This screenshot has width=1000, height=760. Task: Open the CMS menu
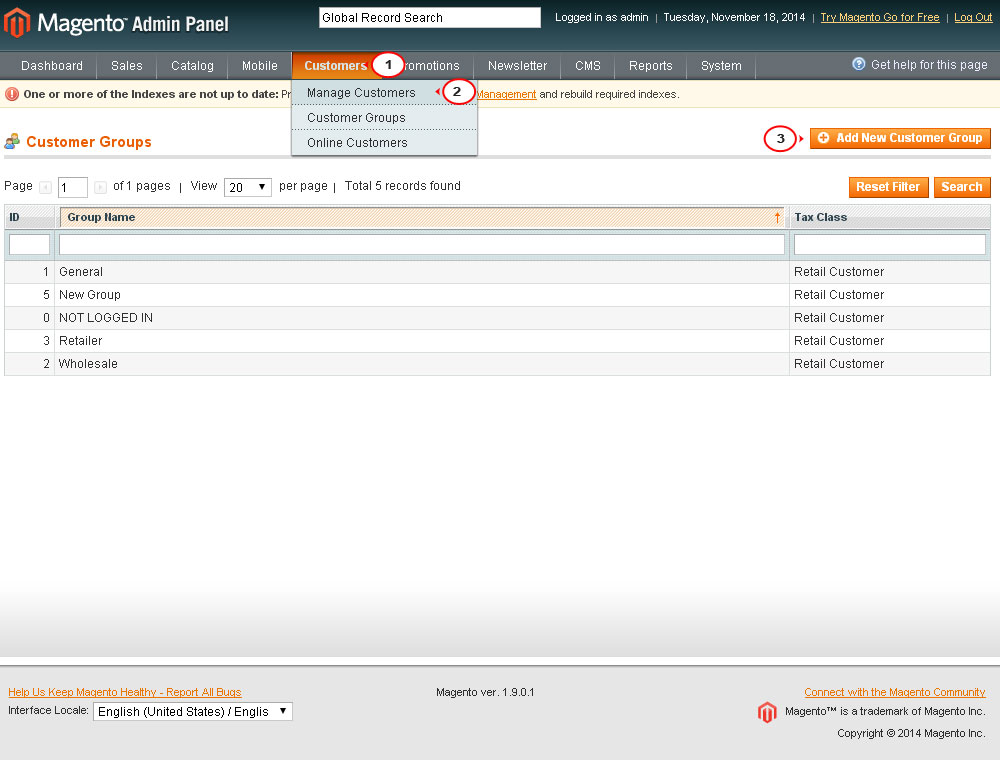click(587, 66)
